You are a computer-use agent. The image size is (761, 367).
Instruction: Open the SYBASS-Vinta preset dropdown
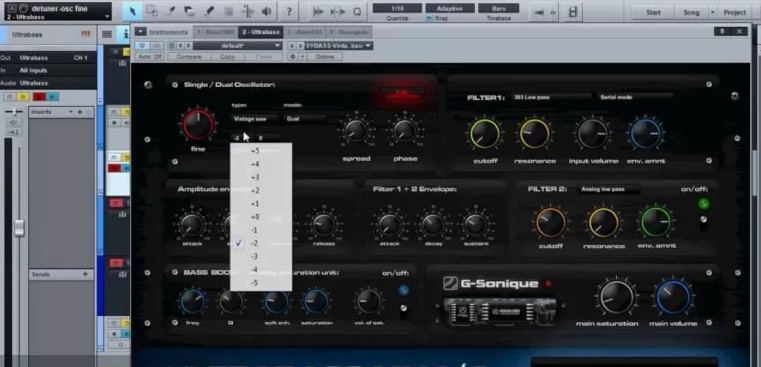pos(338,46)
